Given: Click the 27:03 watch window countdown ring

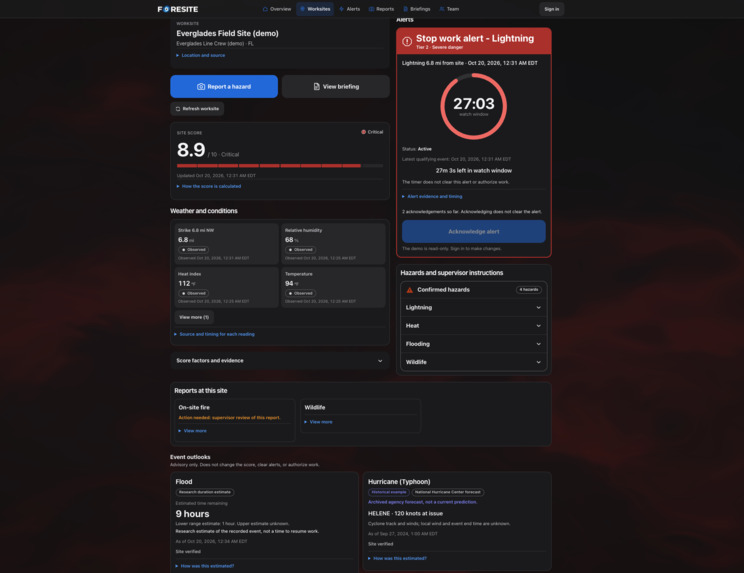Looking at the screenshot, I should tap(474, 106).
